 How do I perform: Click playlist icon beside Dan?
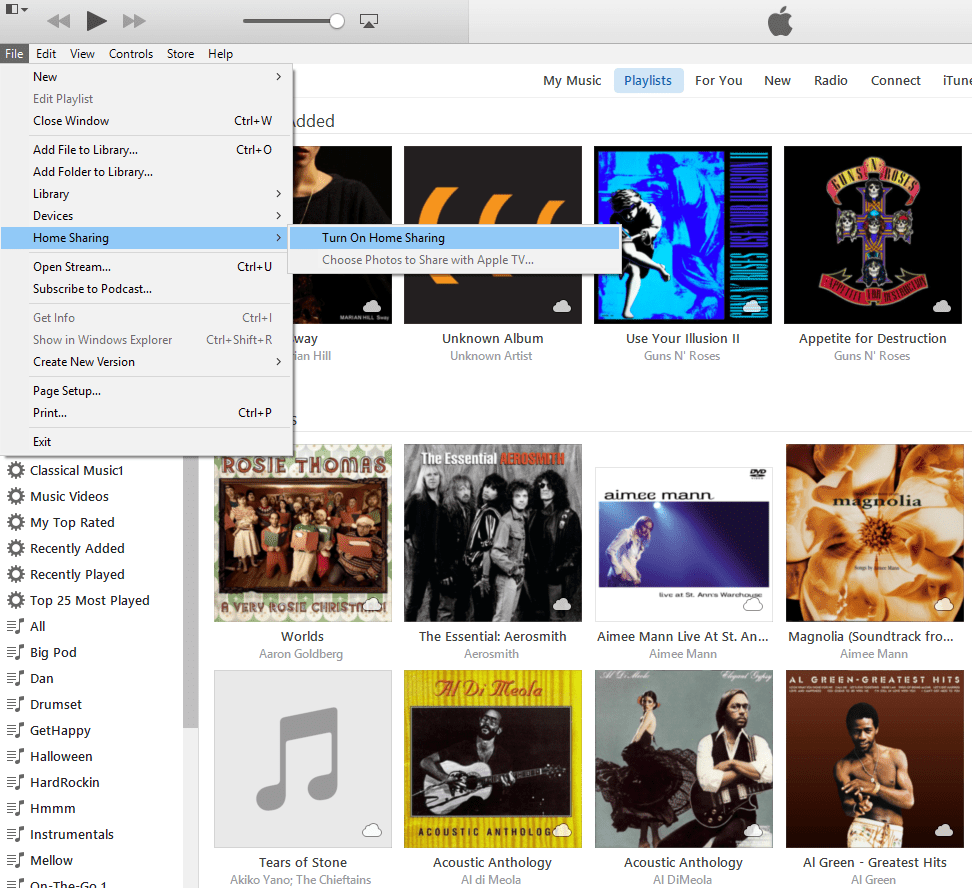[15, 678]
